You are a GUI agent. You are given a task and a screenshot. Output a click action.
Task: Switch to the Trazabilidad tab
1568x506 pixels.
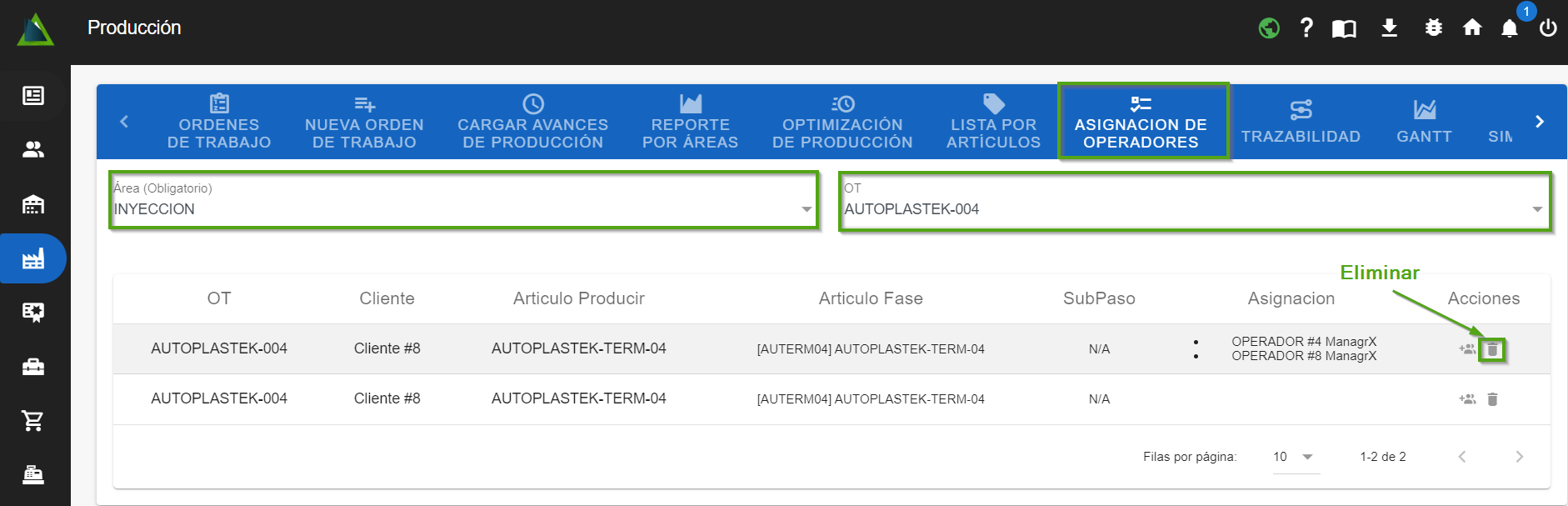1301,122
